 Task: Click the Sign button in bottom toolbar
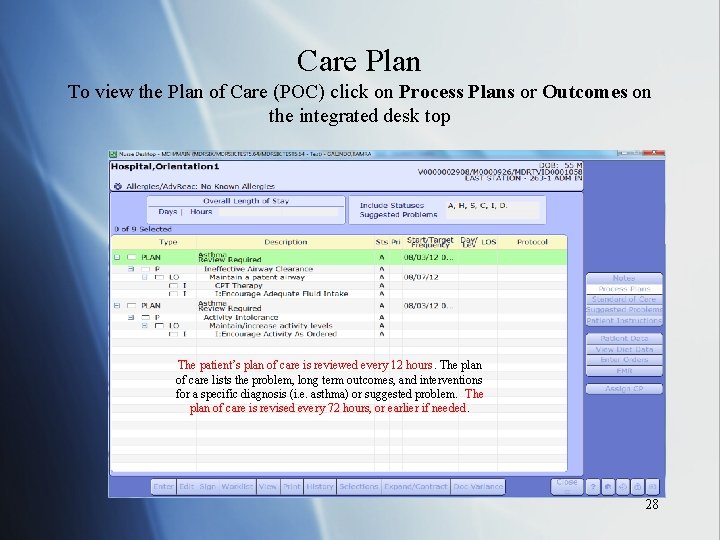coord(208,487)
